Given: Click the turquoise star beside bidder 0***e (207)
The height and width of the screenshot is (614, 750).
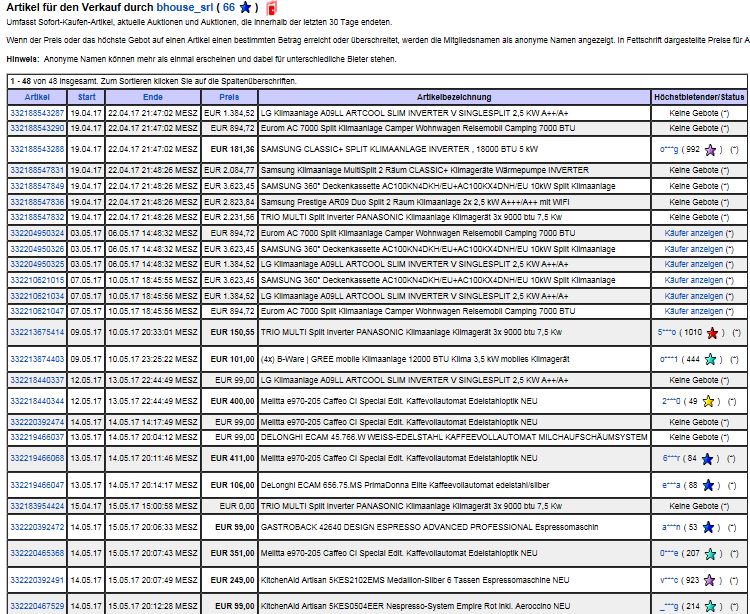Looking at the screenshot, I should [x=710, y=554].
